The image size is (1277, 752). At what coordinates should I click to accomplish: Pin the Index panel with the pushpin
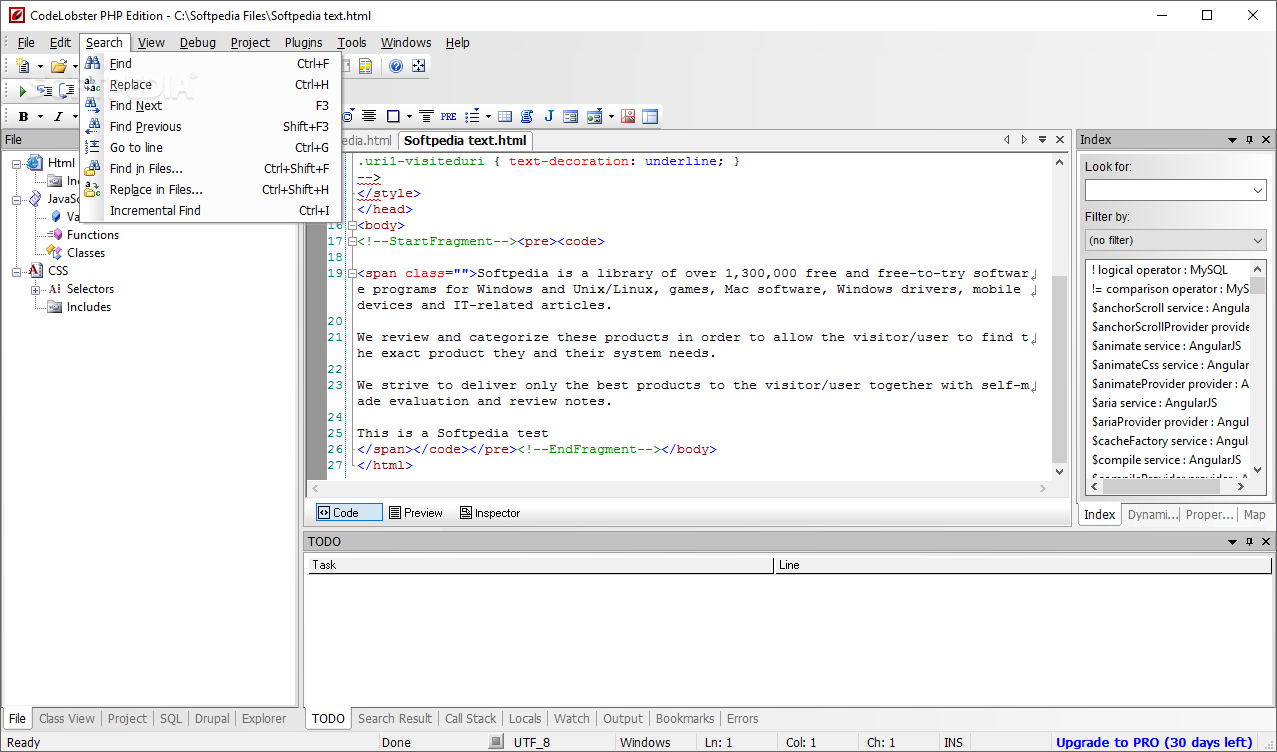click(x=1249, y=140)
